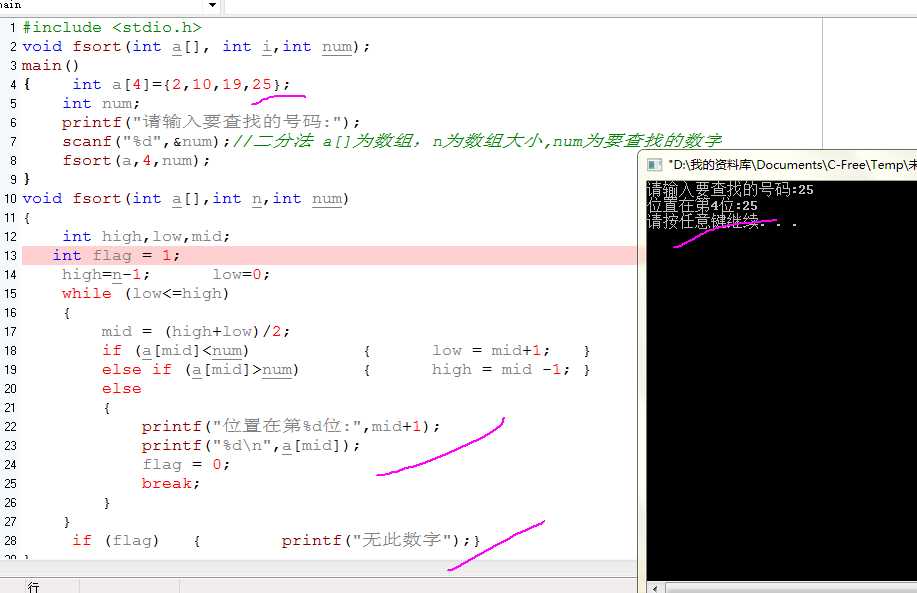Click the 'flag = 0;' line
This screenshot has width=917, height=593.
click(x=186, y=464)
